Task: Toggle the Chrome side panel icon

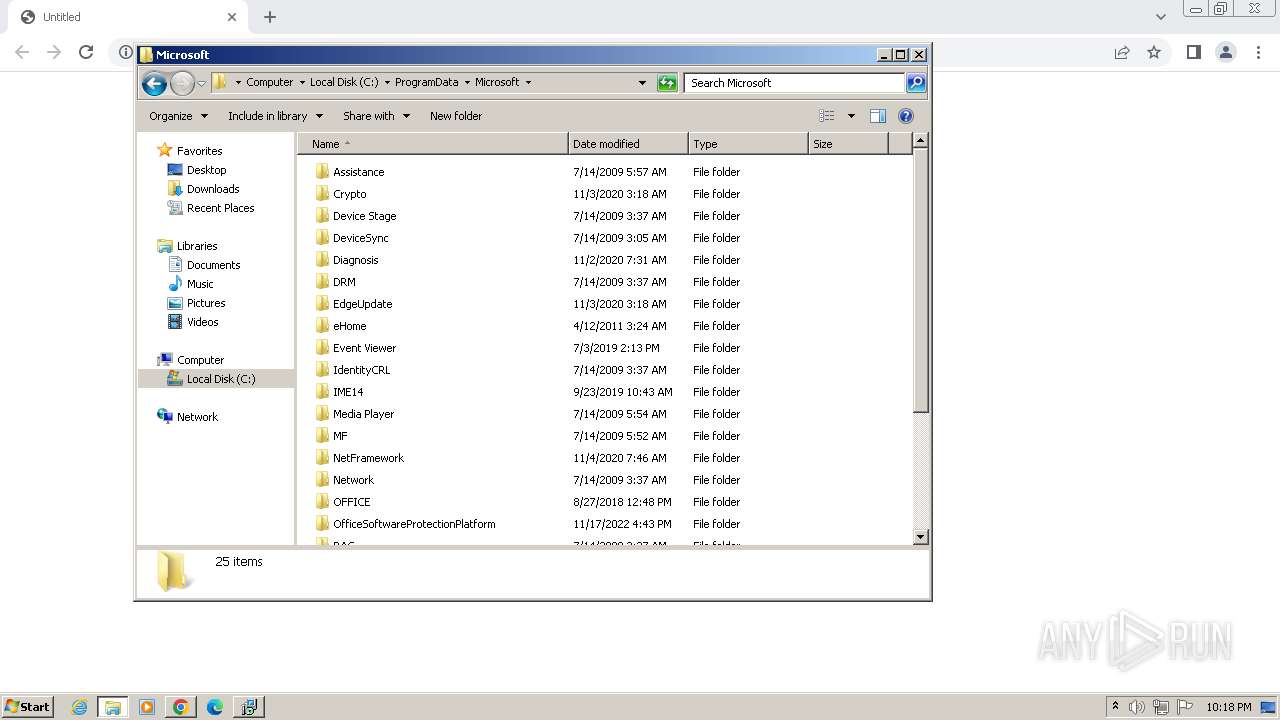Action: pyautogui.click(x=1193, y=52)
